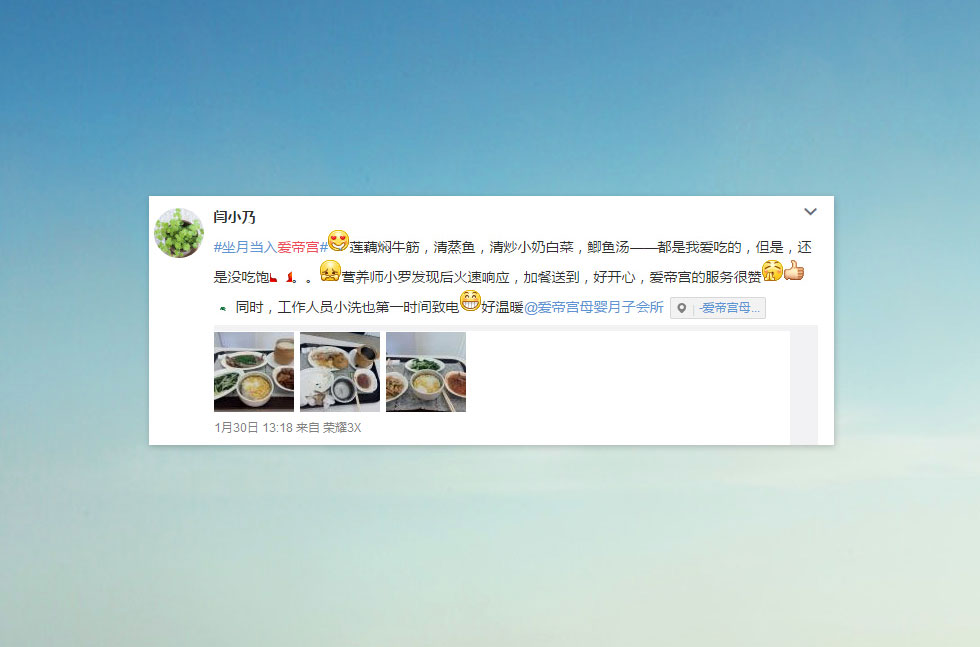Click the thumbs-up emoji
The image size is (980, 647).
794,271
